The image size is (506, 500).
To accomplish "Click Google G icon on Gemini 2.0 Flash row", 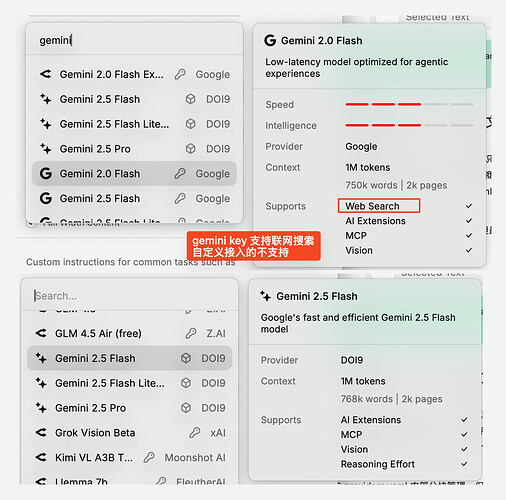I will tap(46, 173).
